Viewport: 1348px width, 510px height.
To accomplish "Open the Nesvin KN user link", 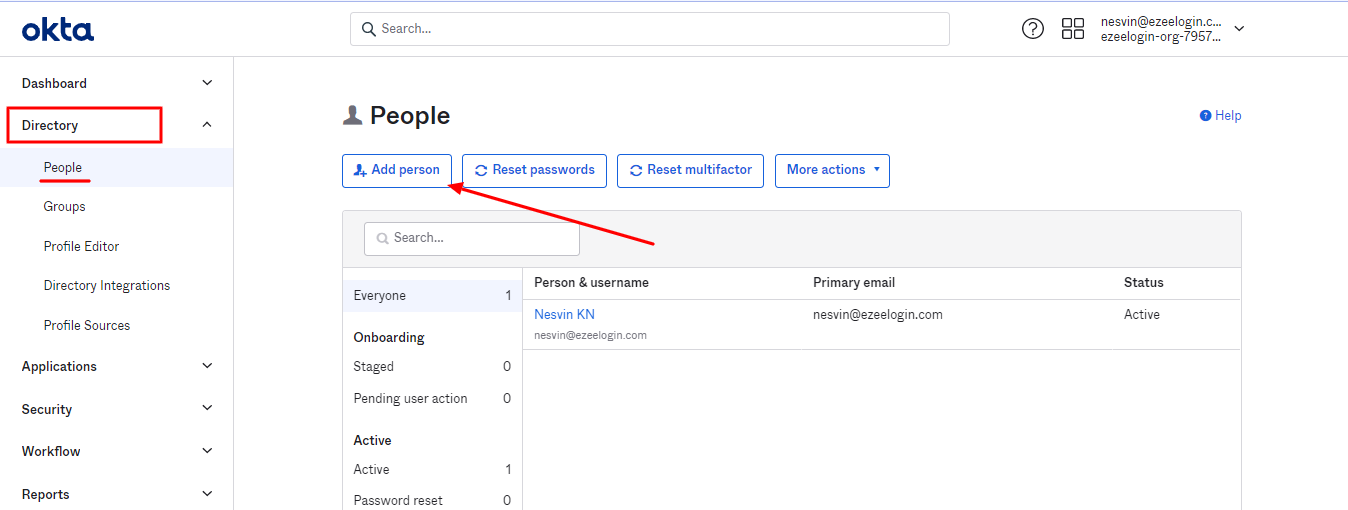I will [564, 314].
